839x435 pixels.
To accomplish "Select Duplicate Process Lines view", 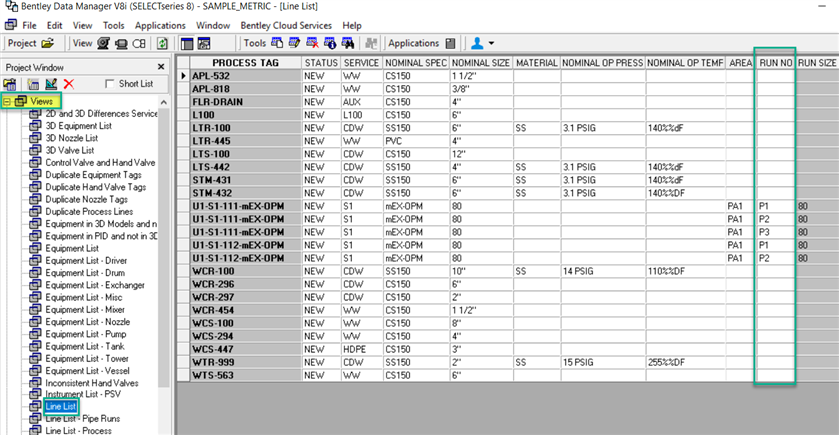I will pos(89,211).
